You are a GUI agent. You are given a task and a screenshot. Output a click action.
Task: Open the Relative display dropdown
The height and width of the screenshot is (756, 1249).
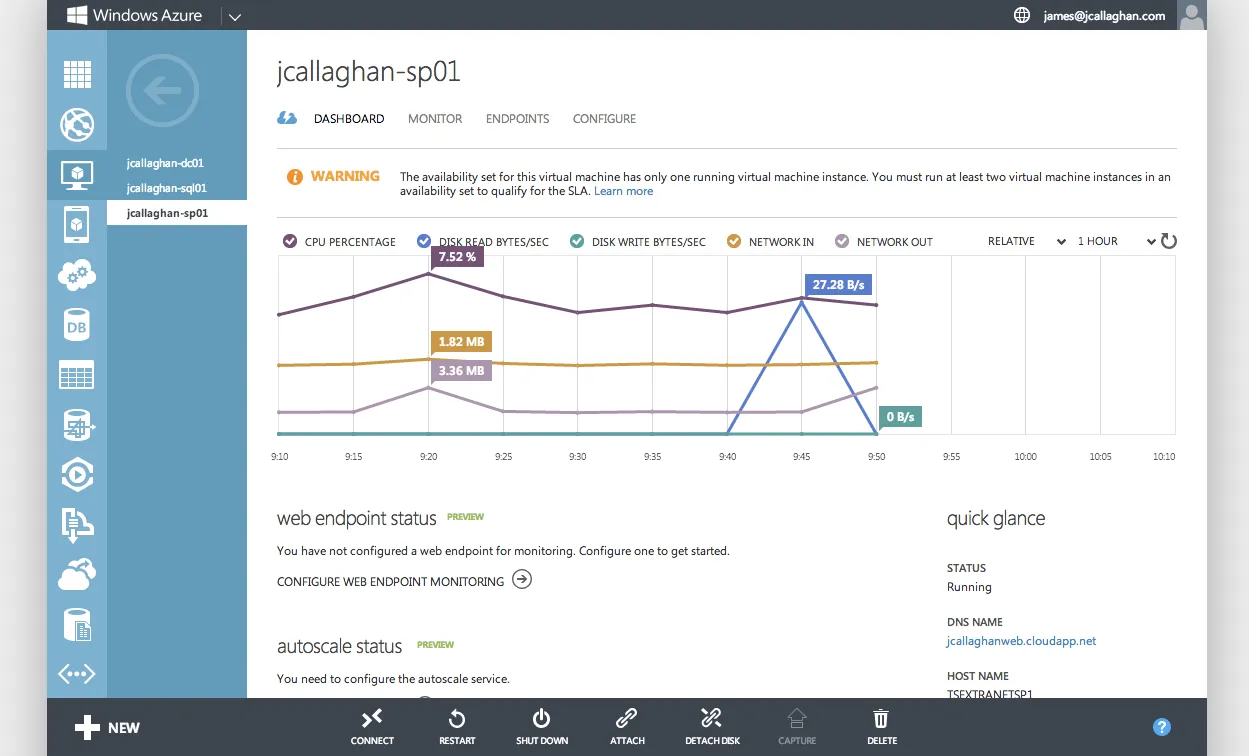coord(1026,241)
